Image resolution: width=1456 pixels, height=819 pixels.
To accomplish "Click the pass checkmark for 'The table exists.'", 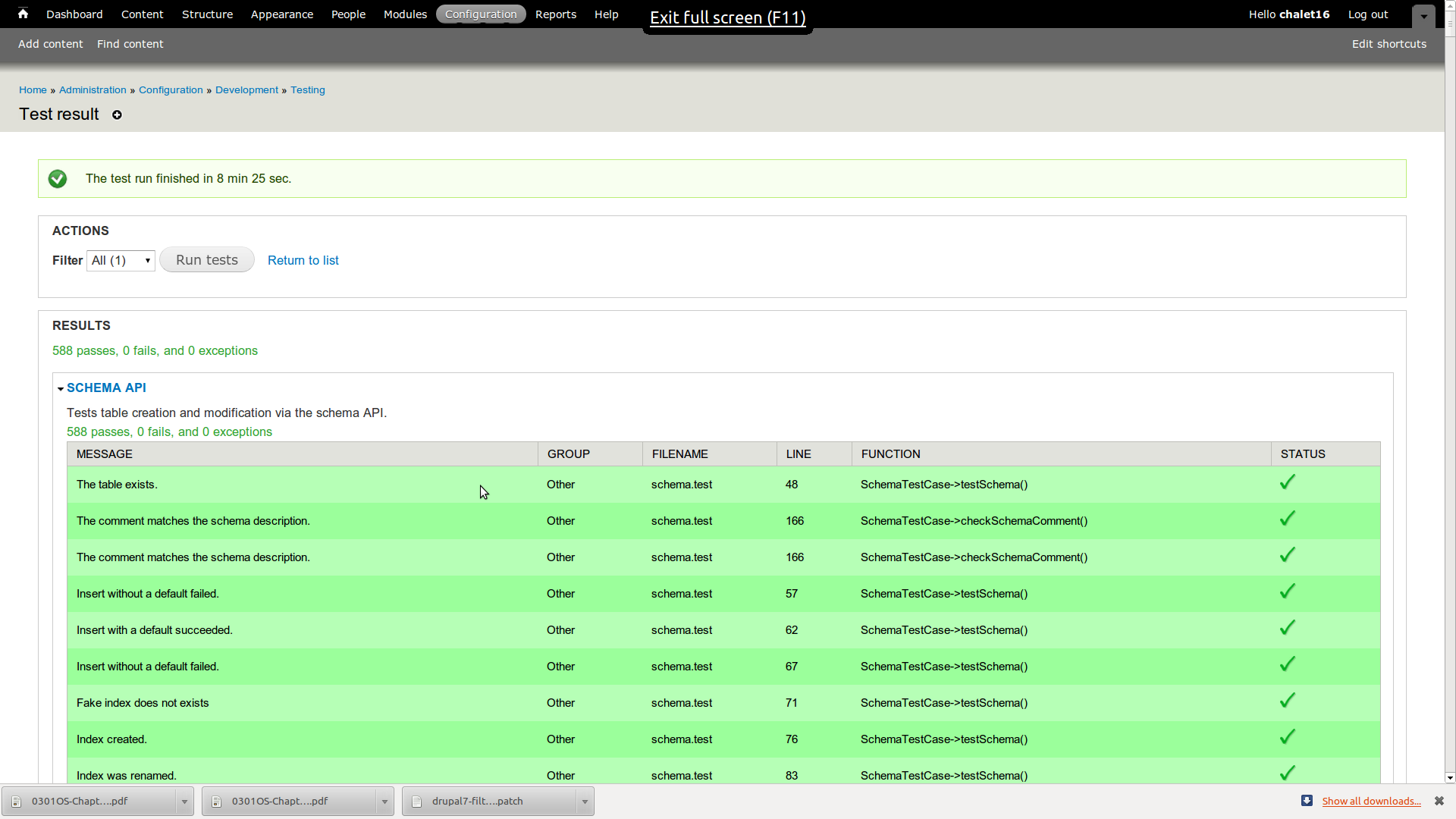I will [1287, 483].
